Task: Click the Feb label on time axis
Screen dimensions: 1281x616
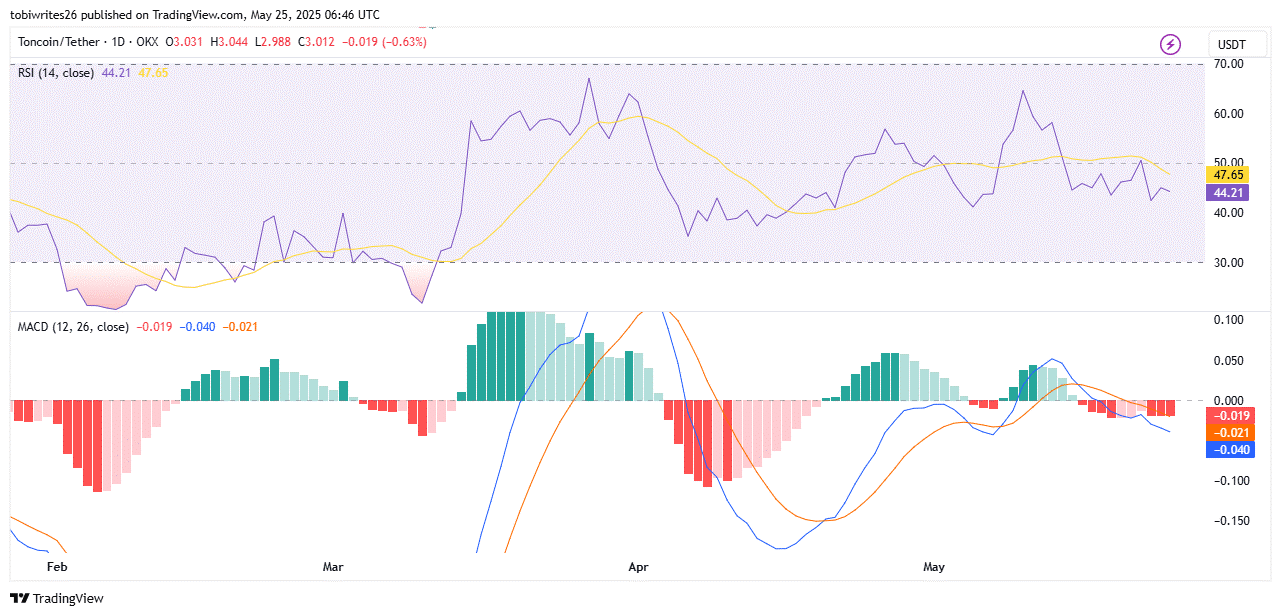Action: point(57,567)
